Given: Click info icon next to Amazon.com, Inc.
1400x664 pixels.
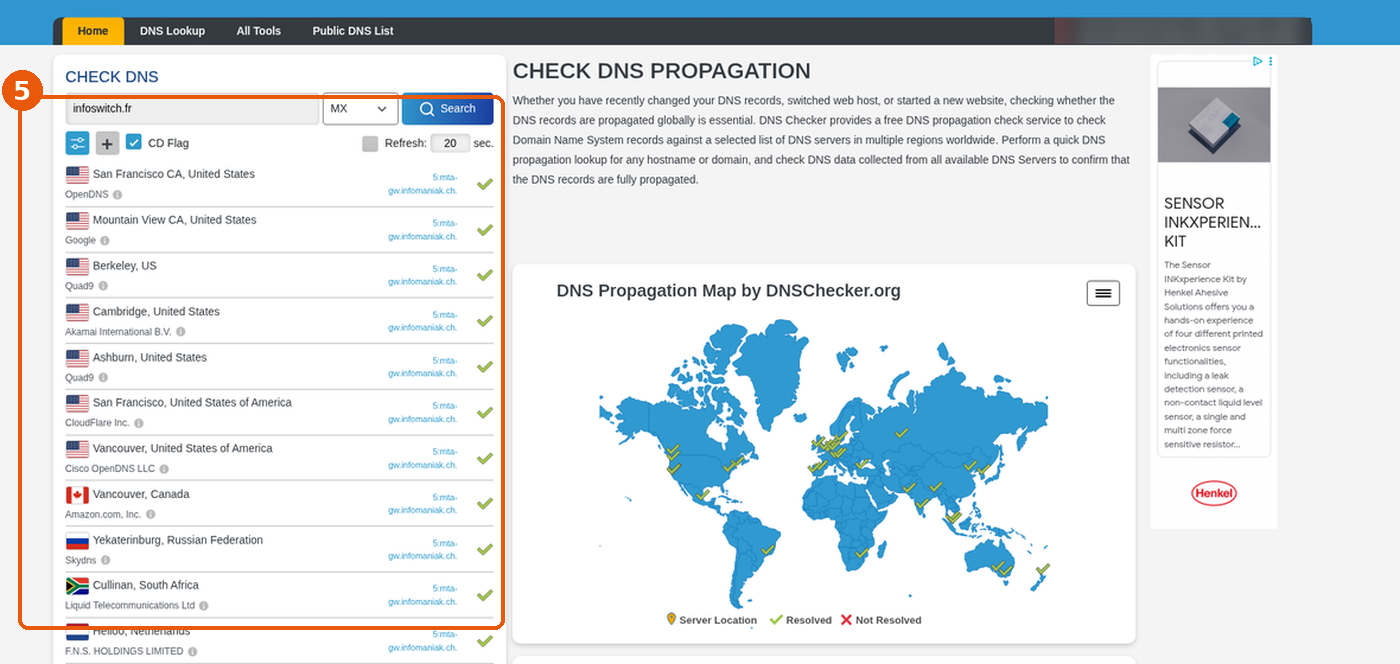Looking at the screenshot, I should pos(151,515).
